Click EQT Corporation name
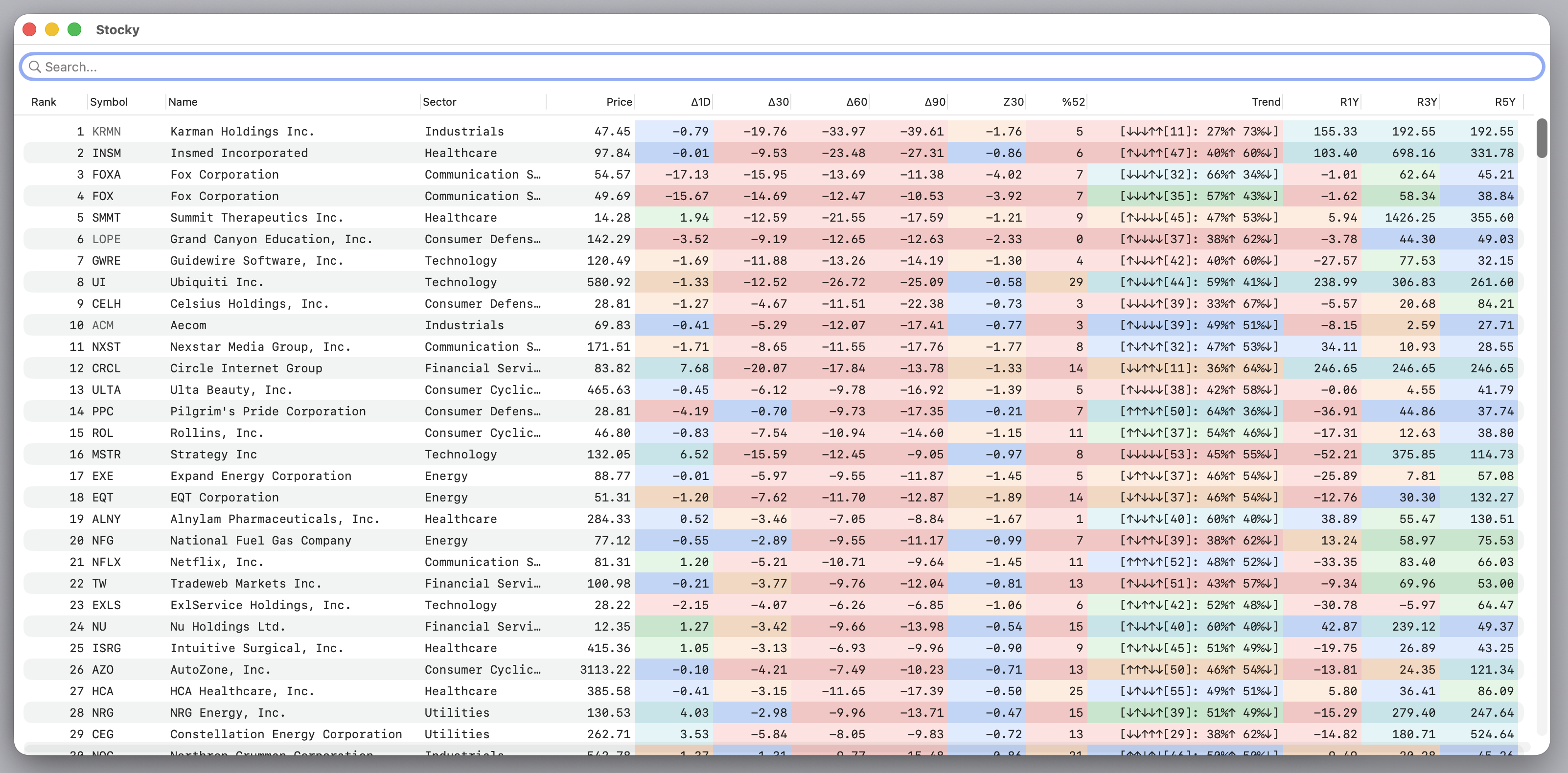The image size is (1568, 773). tap(225, 498)
